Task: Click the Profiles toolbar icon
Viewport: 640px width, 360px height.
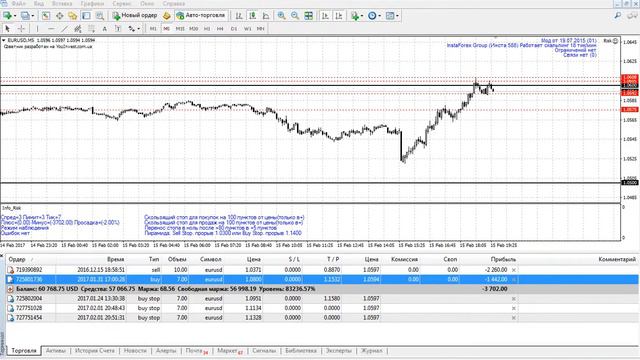Action: [x=26, y=16]
